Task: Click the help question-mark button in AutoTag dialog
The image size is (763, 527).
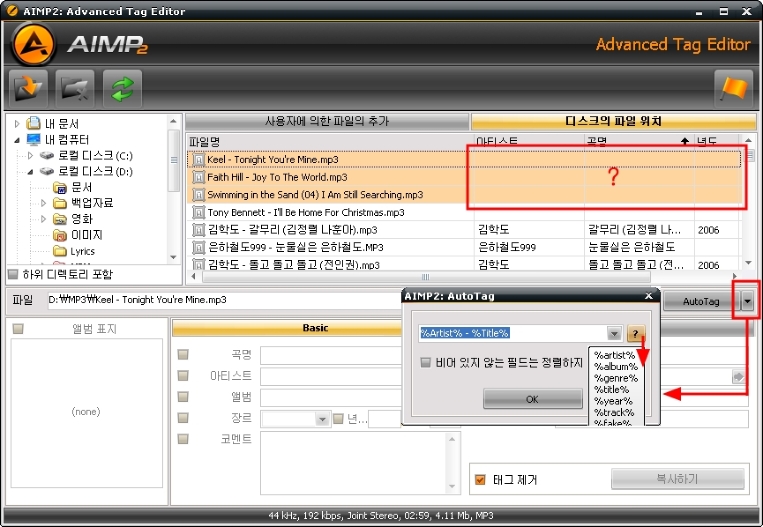Action: point(635,333)
